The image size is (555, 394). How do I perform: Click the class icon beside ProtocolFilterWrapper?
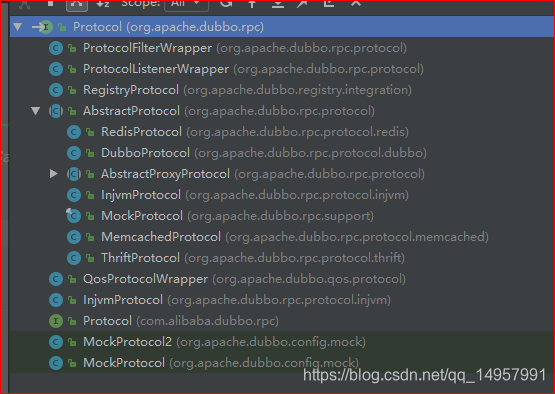click(x=56, y=48)
